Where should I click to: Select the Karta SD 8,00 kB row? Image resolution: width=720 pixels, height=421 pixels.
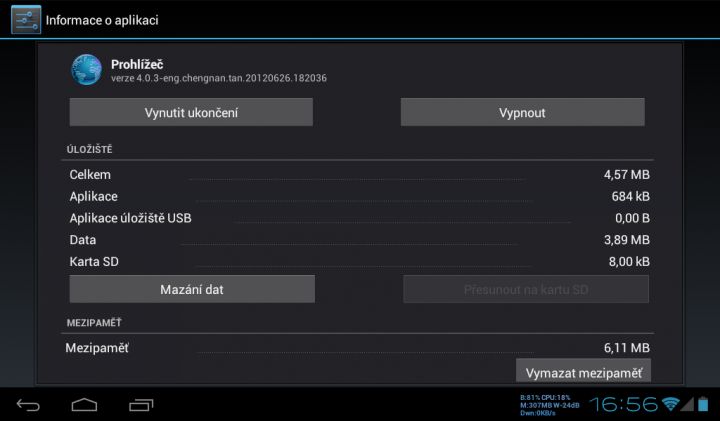click(x=360, y=261)
